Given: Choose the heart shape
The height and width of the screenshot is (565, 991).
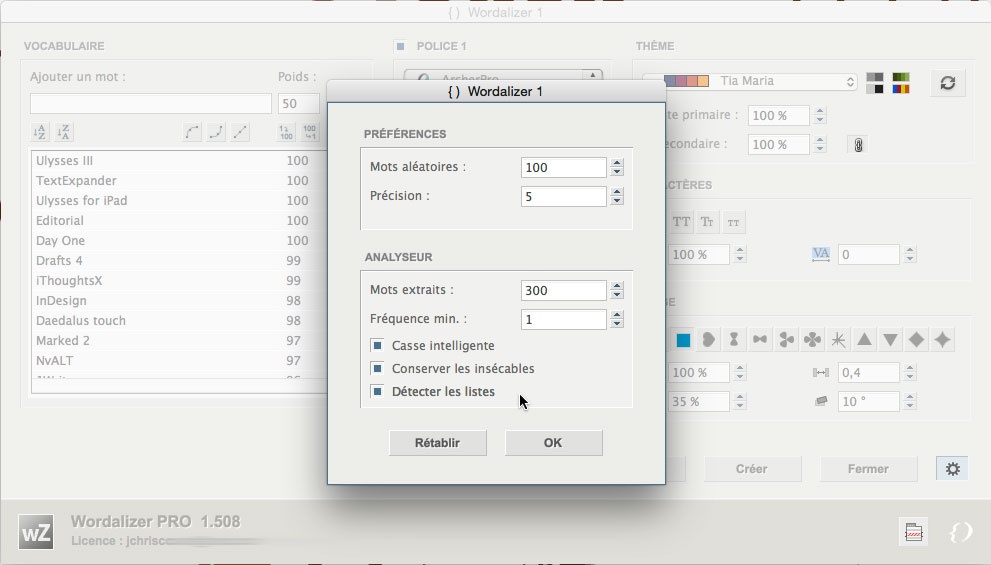Looking at the screenshot, I should [x=708, y=340].
